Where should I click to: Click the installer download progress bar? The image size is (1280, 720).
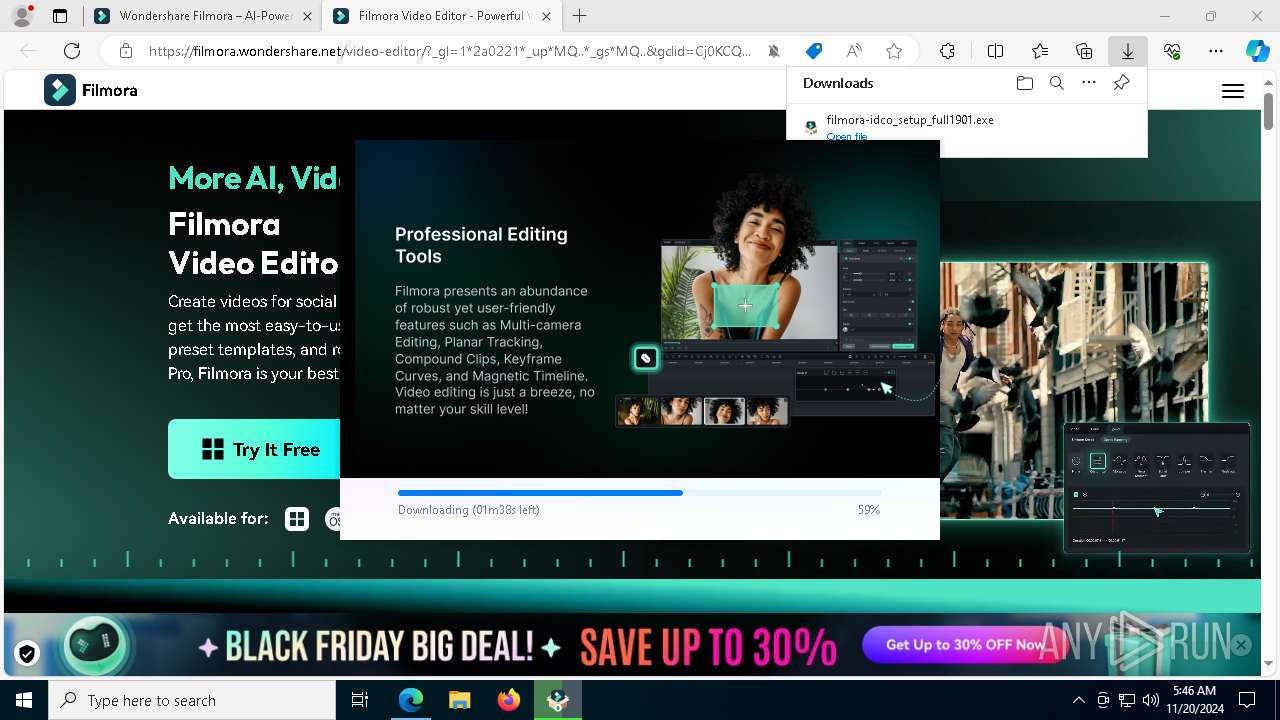(x=640, y=493)
